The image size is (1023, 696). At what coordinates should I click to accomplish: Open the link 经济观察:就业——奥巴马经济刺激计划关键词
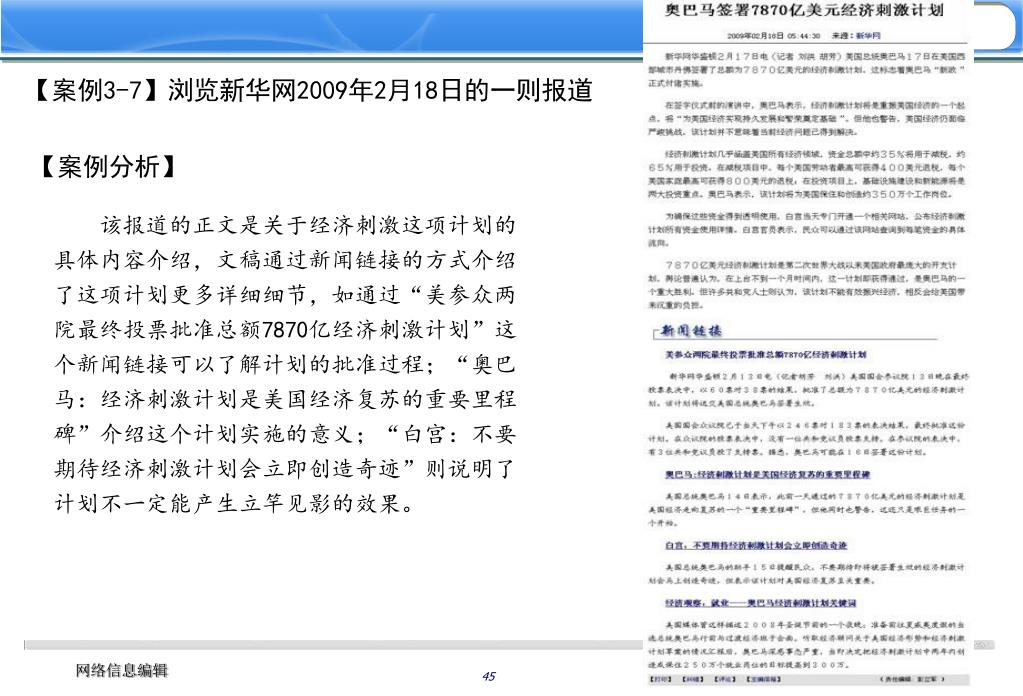pos(760,603)
